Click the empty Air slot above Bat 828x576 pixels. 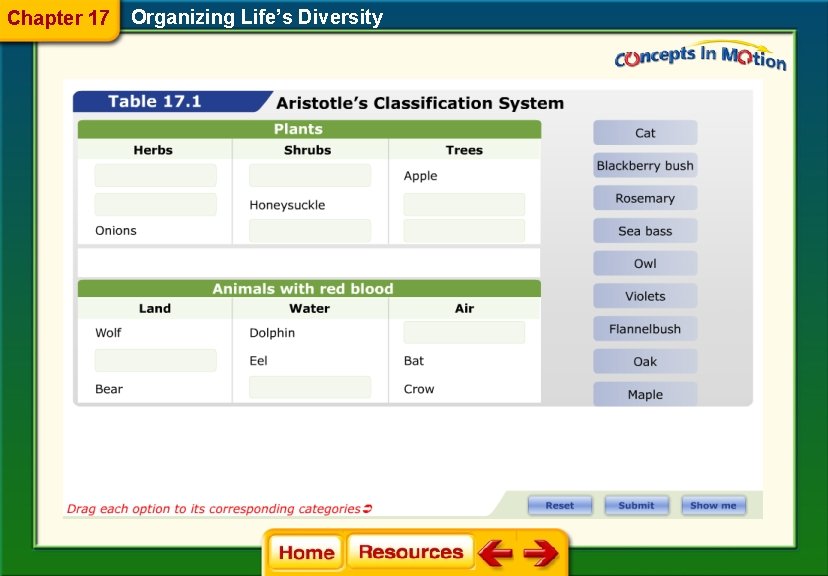click(464, 333)
